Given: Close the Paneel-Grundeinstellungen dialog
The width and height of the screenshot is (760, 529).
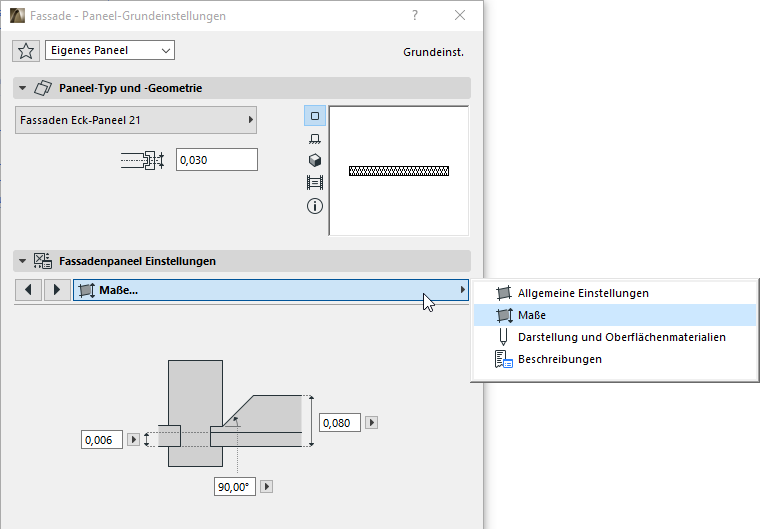Looking at the screenshot, I should 460,16.
